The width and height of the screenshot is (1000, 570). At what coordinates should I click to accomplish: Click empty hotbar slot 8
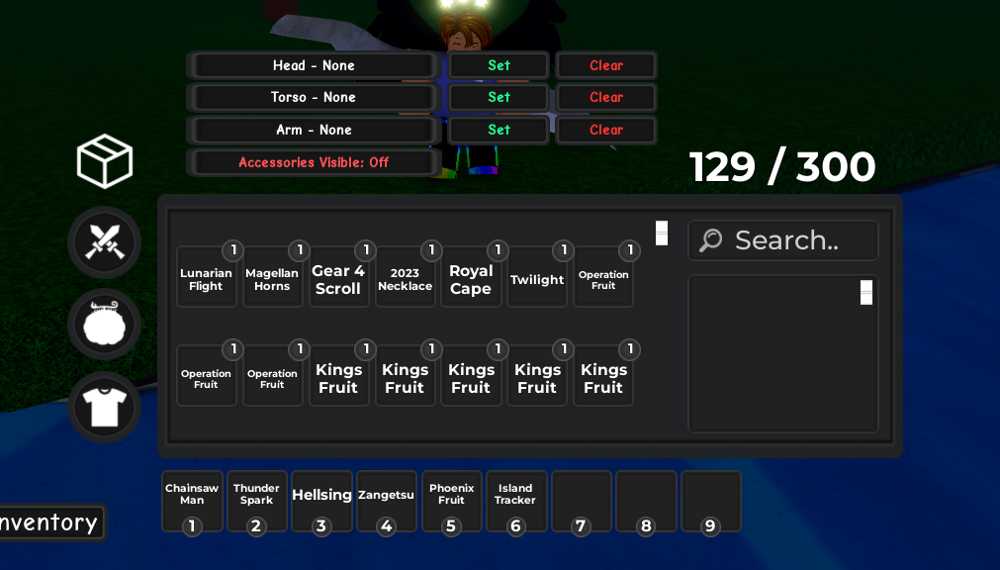[x=646, y=501]
